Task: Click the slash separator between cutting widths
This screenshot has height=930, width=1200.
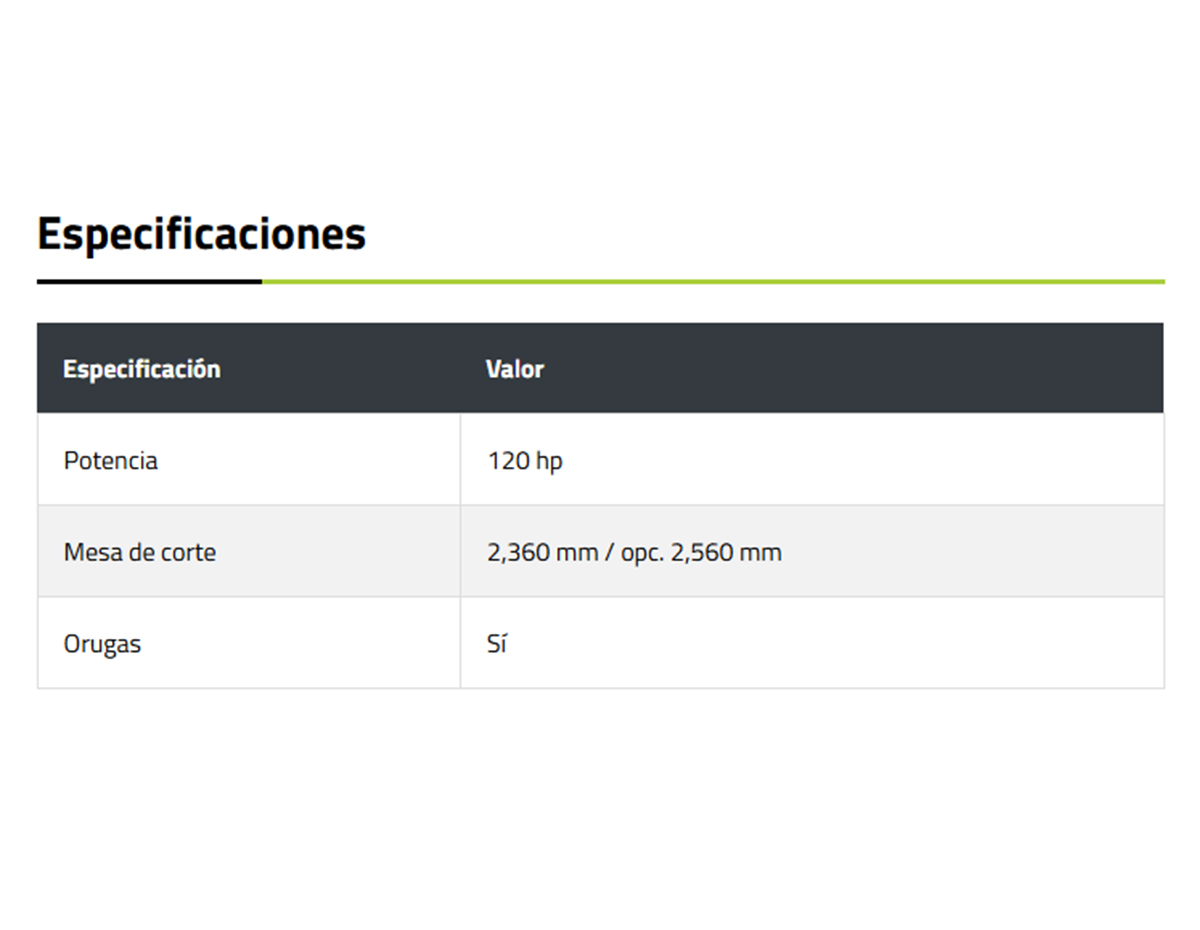Action: point(609,552)
